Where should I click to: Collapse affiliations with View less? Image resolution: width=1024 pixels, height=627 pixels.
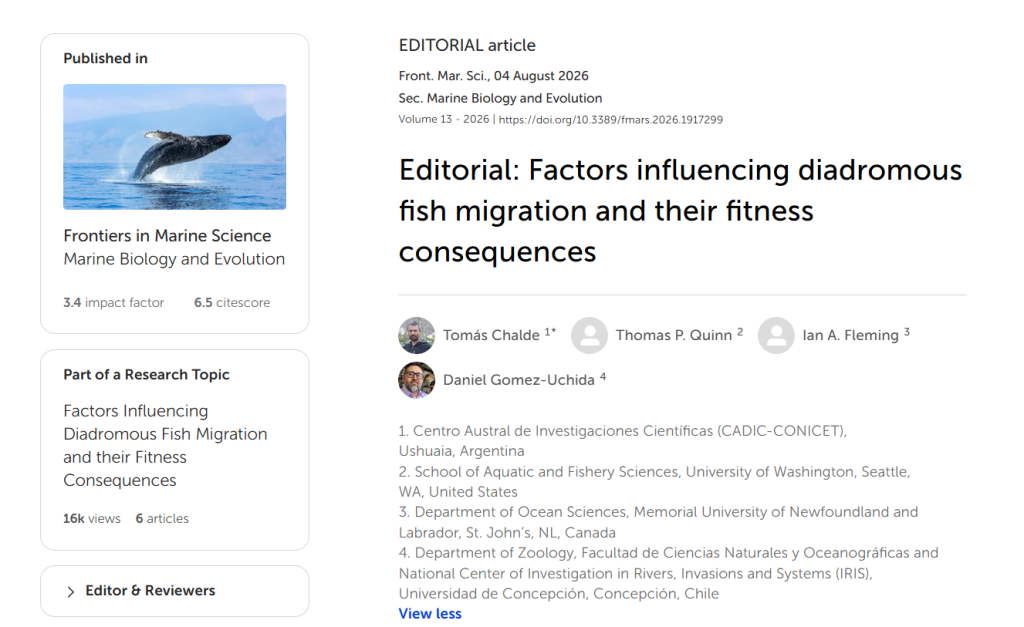click(430, 613)
